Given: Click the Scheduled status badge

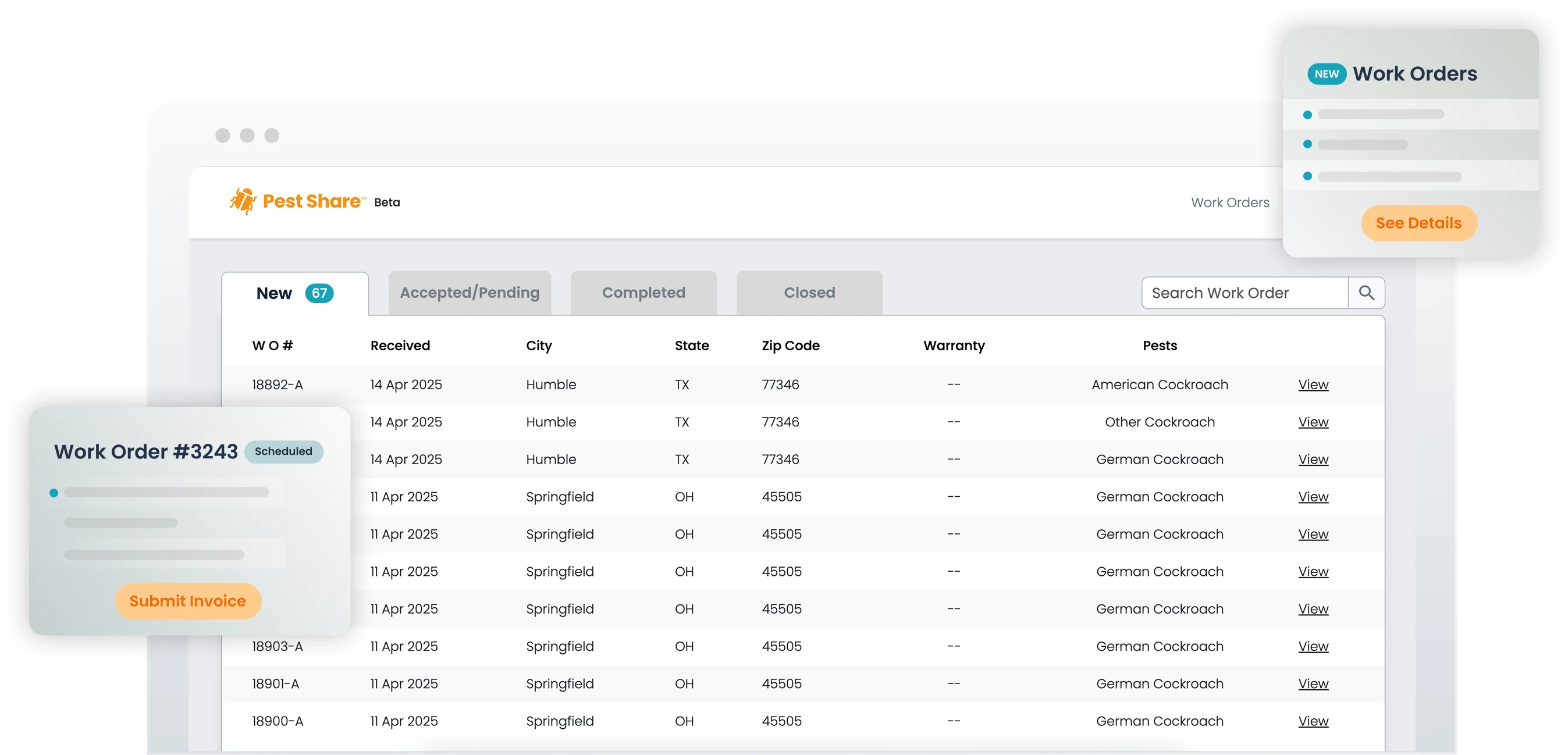Looking at the screenshot, I should (x=283, y=451).
